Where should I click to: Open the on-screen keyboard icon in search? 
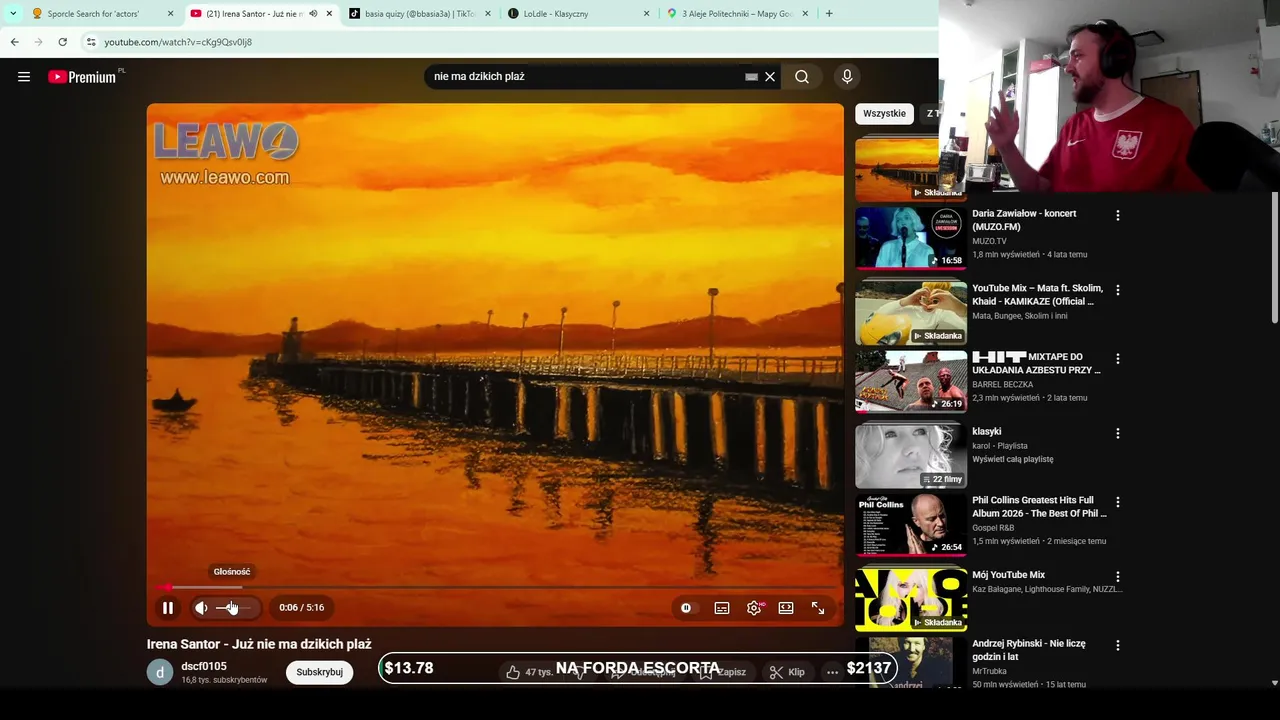(751, 77)
